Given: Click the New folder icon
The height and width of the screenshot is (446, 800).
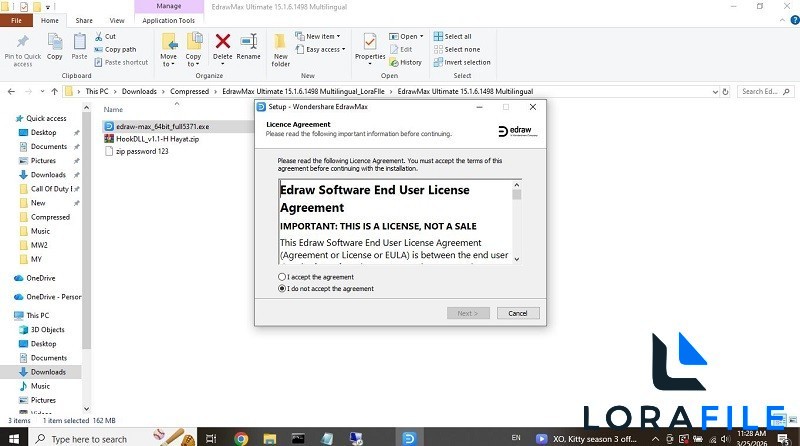Looking at the screenshot, I should pos(280,42).
